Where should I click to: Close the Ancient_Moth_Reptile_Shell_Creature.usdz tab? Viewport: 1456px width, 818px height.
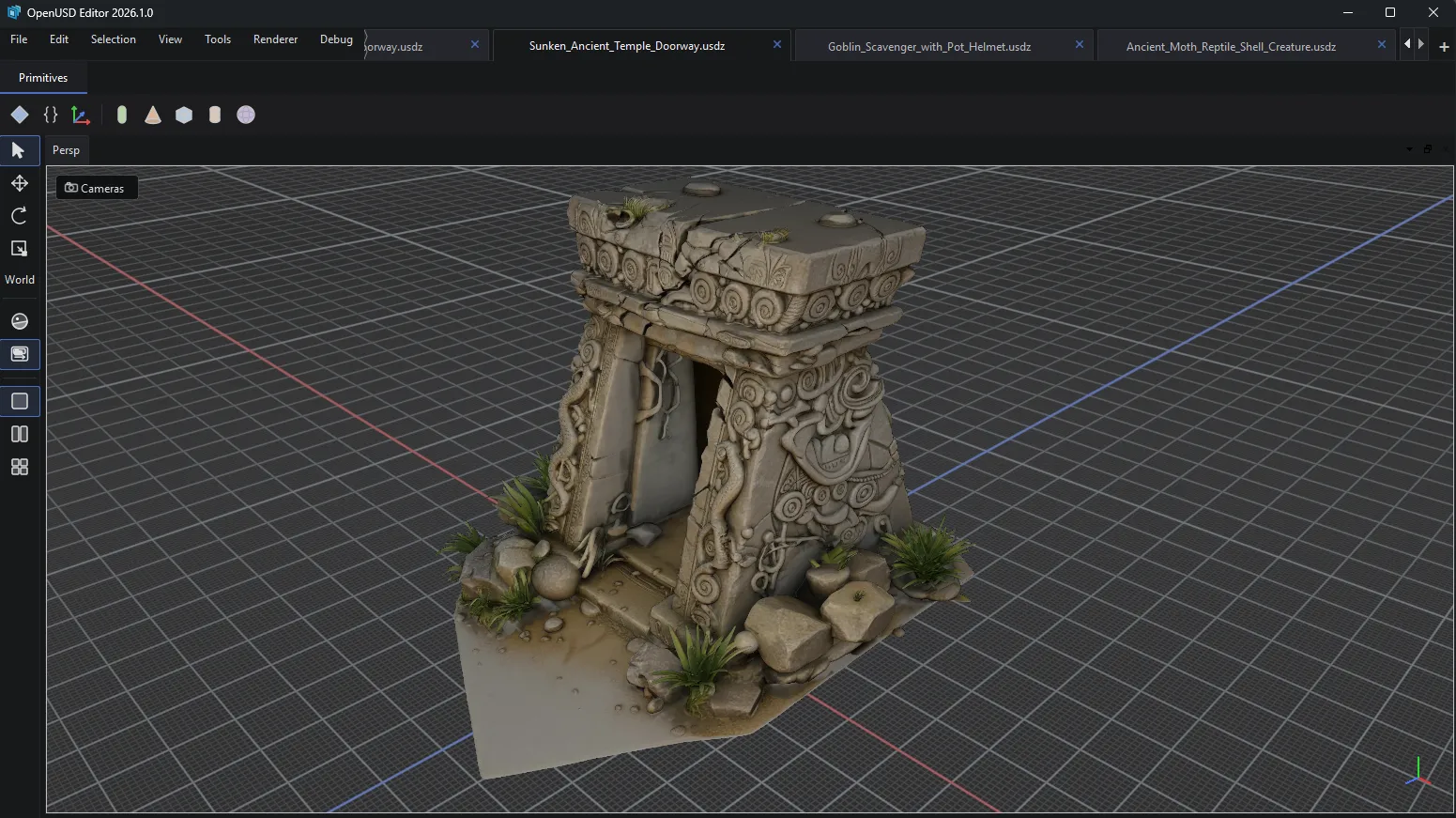point(1382,44)
